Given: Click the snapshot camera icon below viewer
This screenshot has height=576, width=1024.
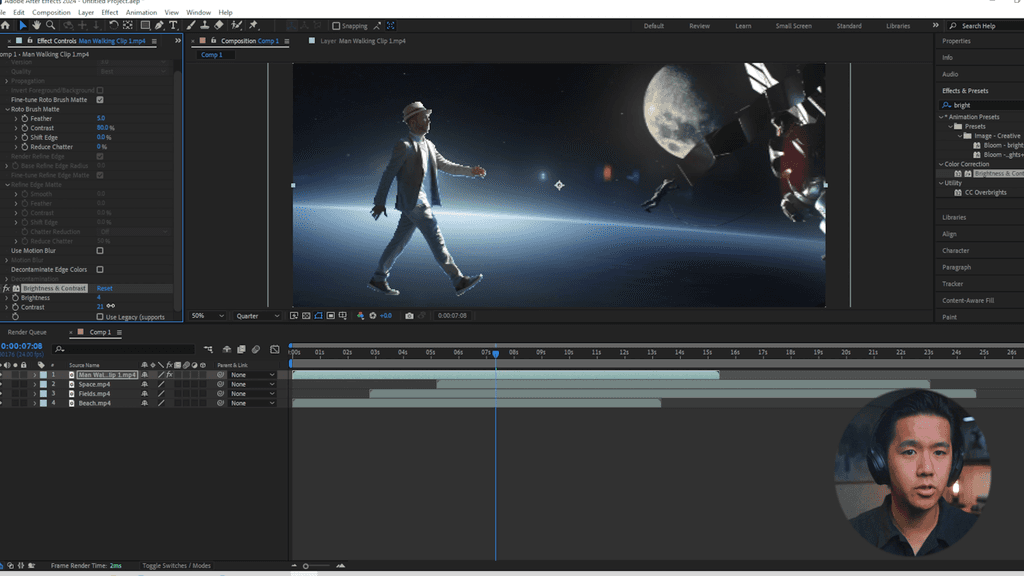Looking at the screenshot, I should click(x=409, y=316).
